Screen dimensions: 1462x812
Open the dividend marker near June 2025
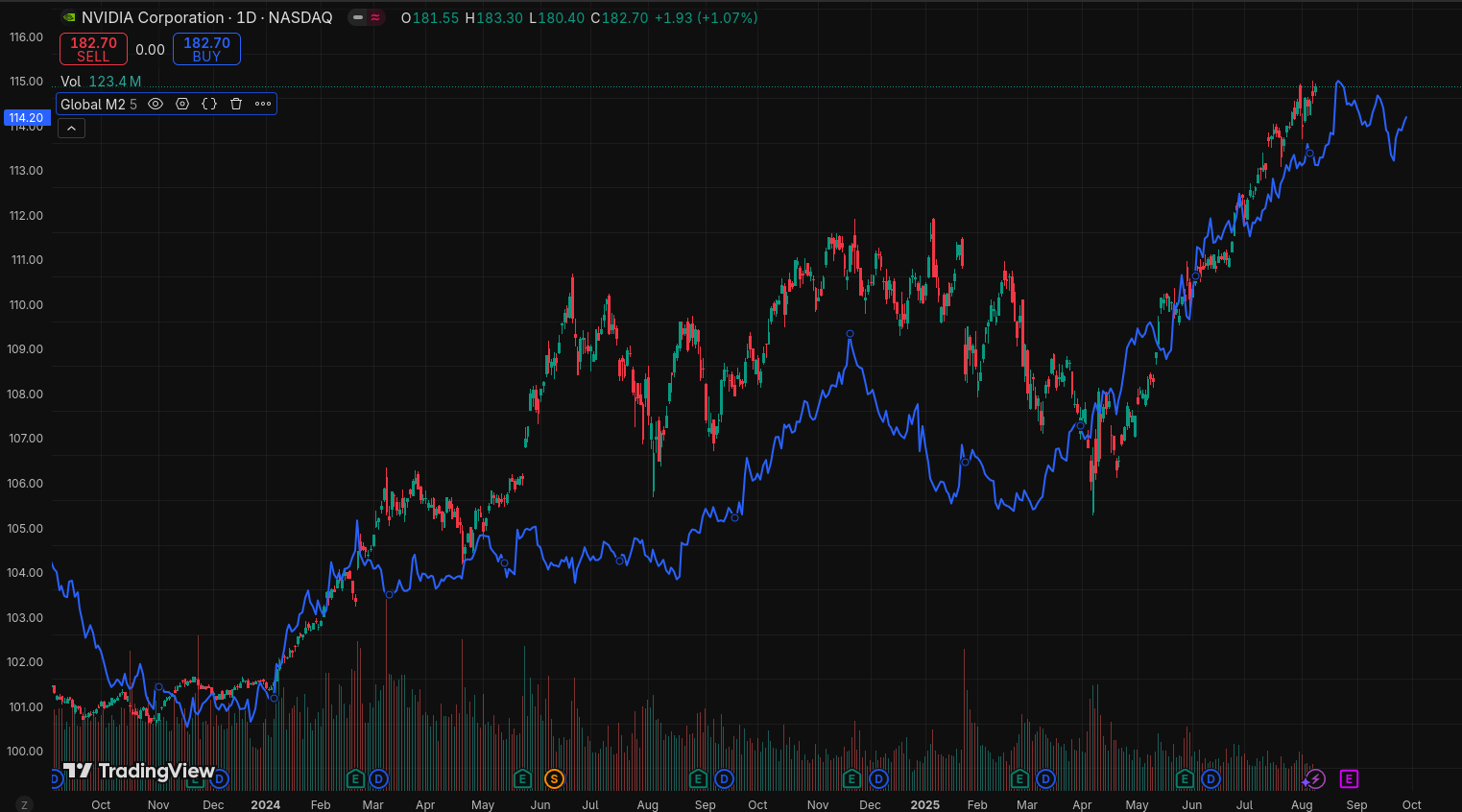1211,778
